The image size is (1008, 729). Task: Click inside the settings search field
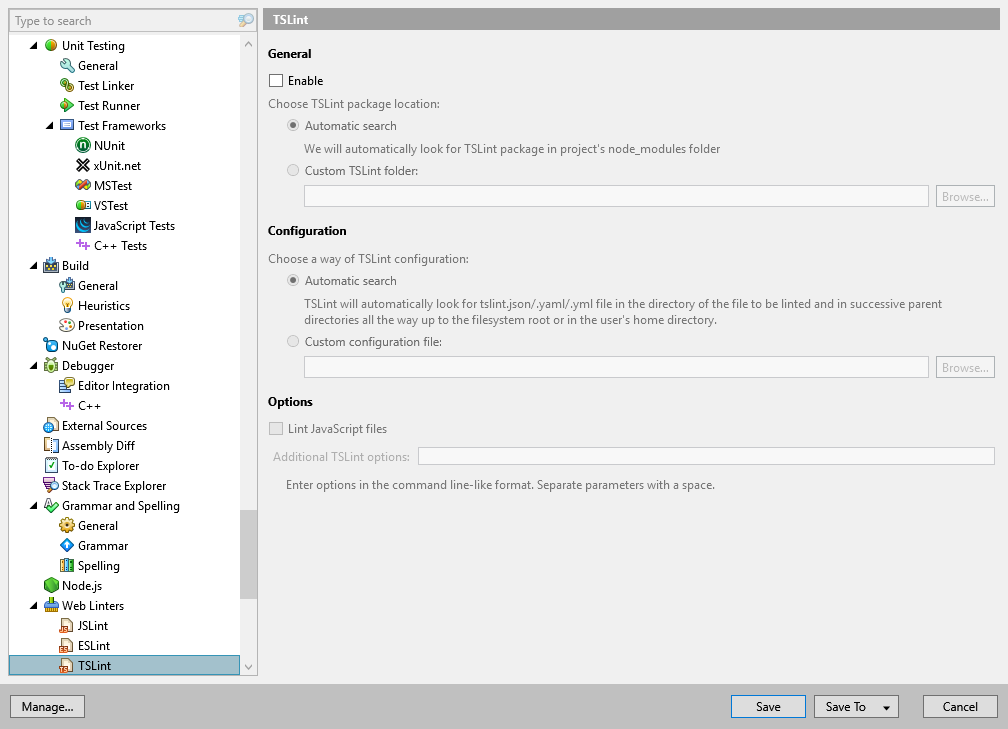[x=120, y=20]
